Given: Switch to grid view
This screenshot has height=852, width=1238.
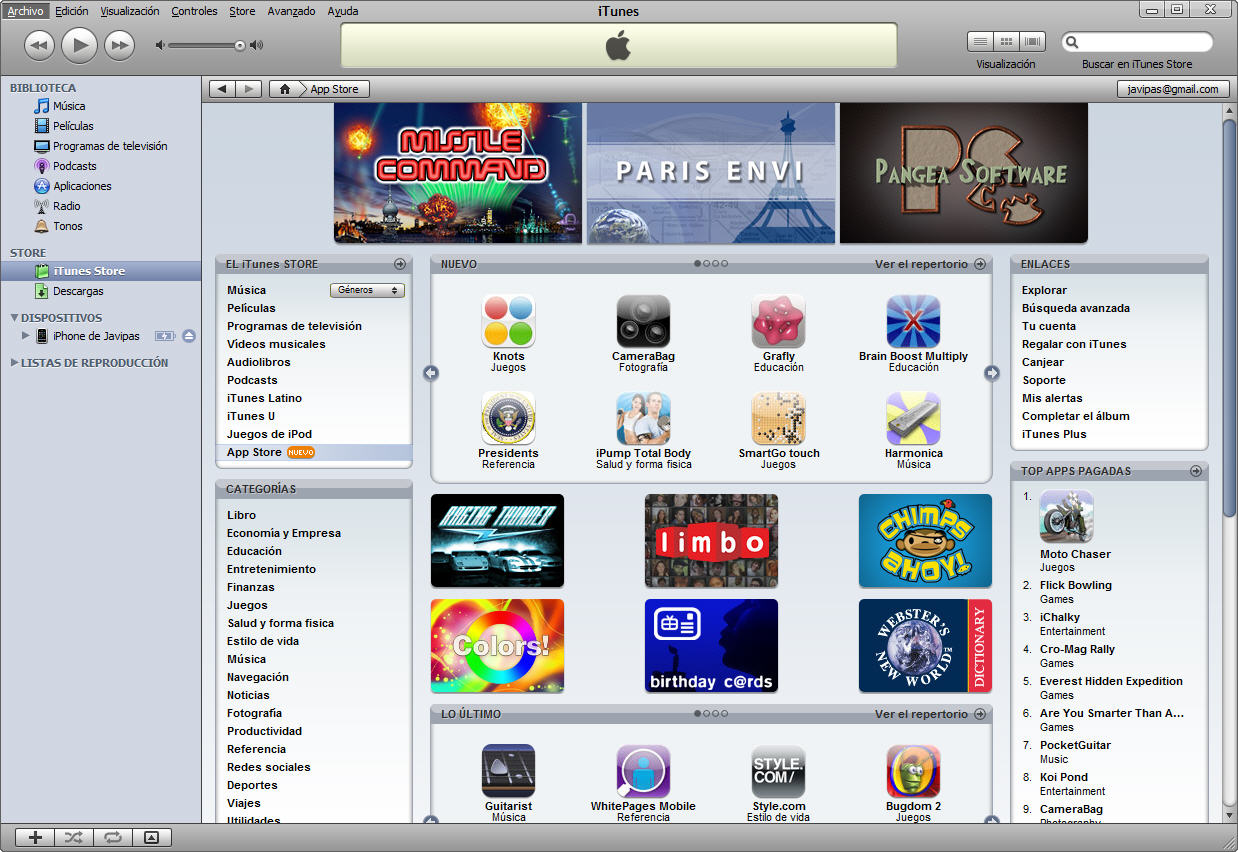Looking at the screenshot, I should tap(1006, 42).
